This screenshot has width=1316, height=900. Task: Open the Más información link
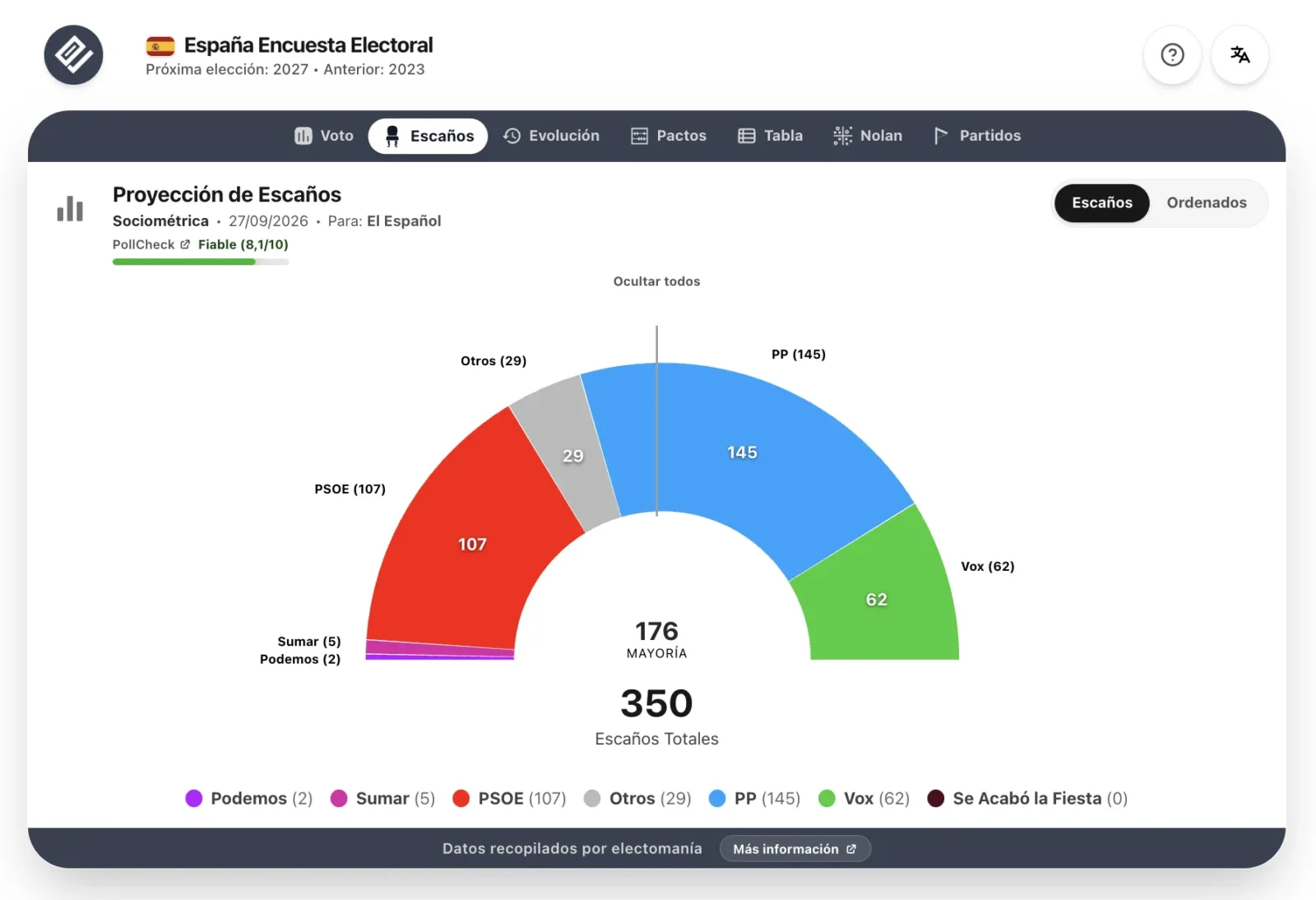click(795, 849)
